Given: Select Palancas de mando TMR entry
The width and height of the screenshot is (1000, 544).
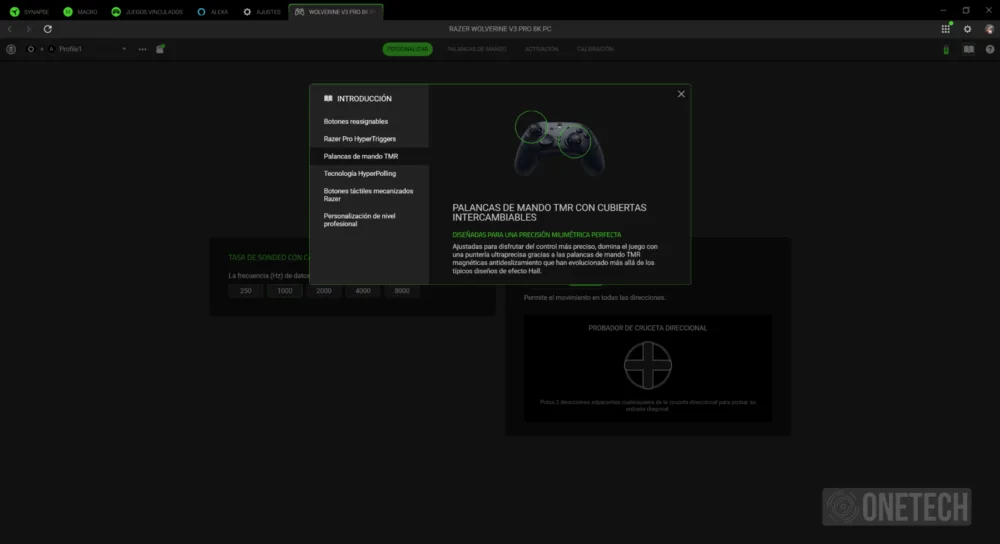Looking at the screenshot, I should pyautogui.click(x=369, y=156).
